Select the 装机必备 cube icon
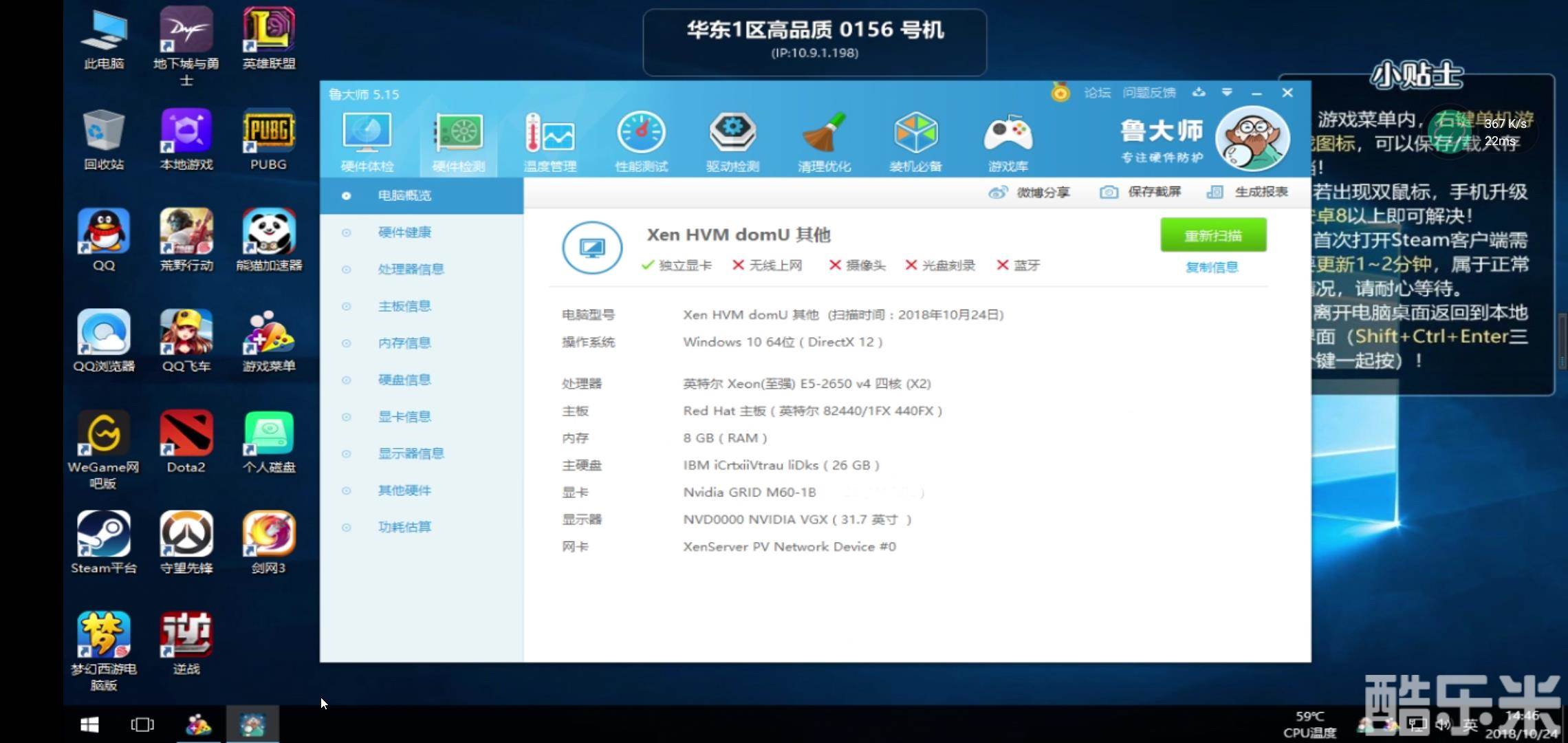 click(915, 133)
